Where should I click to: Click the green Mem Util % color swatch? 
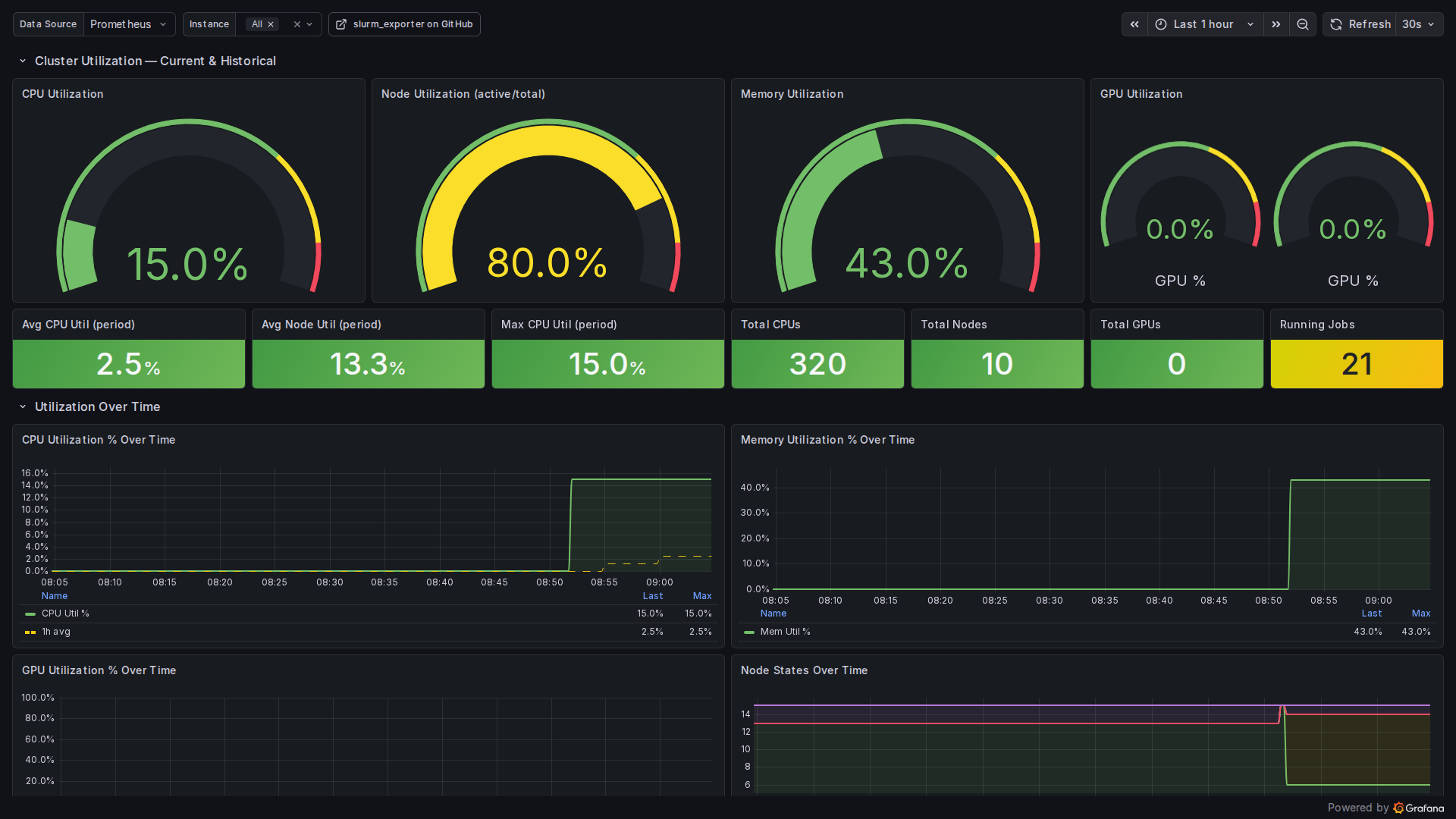749,632
